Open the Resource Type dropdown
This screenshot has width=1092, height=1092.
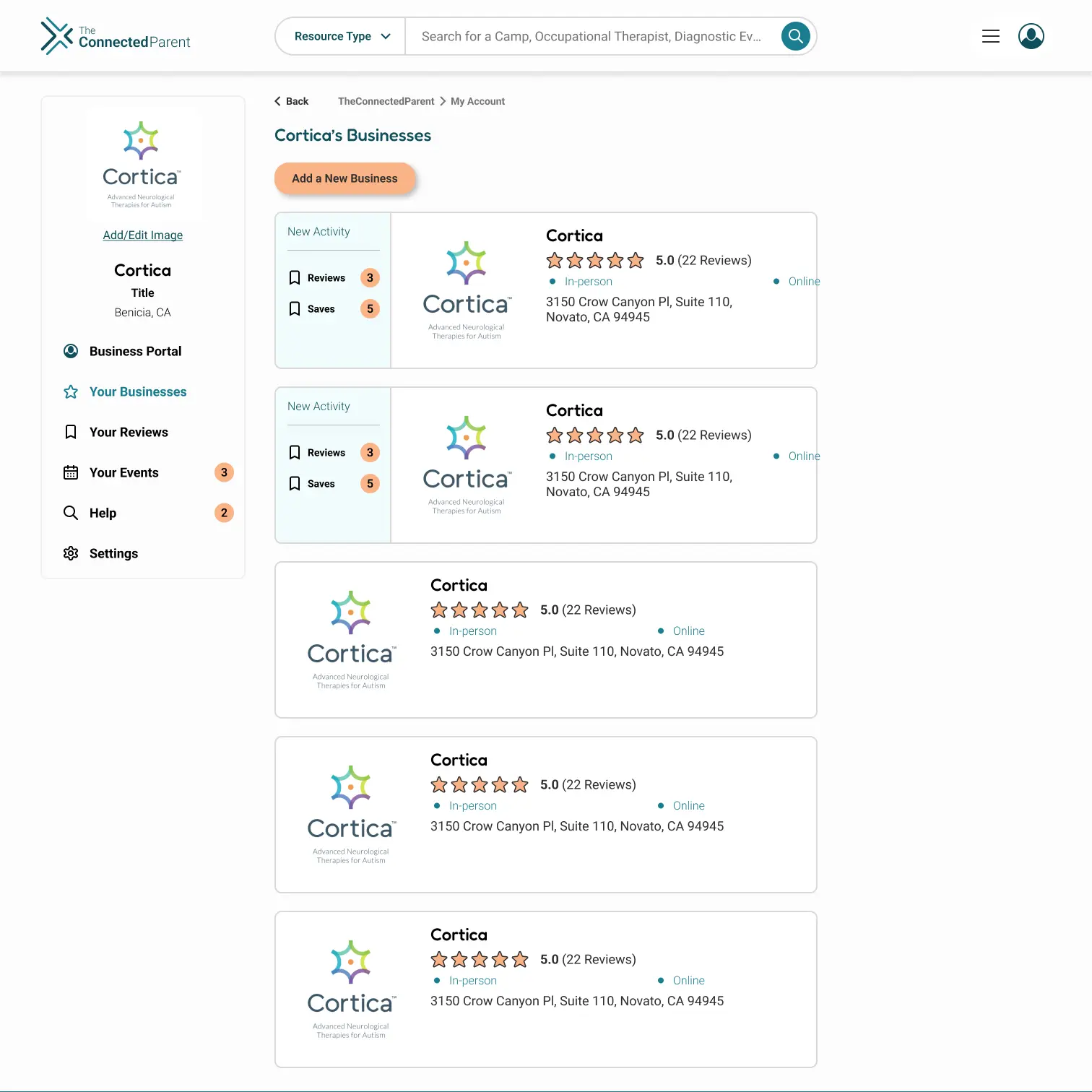[339, 35]
